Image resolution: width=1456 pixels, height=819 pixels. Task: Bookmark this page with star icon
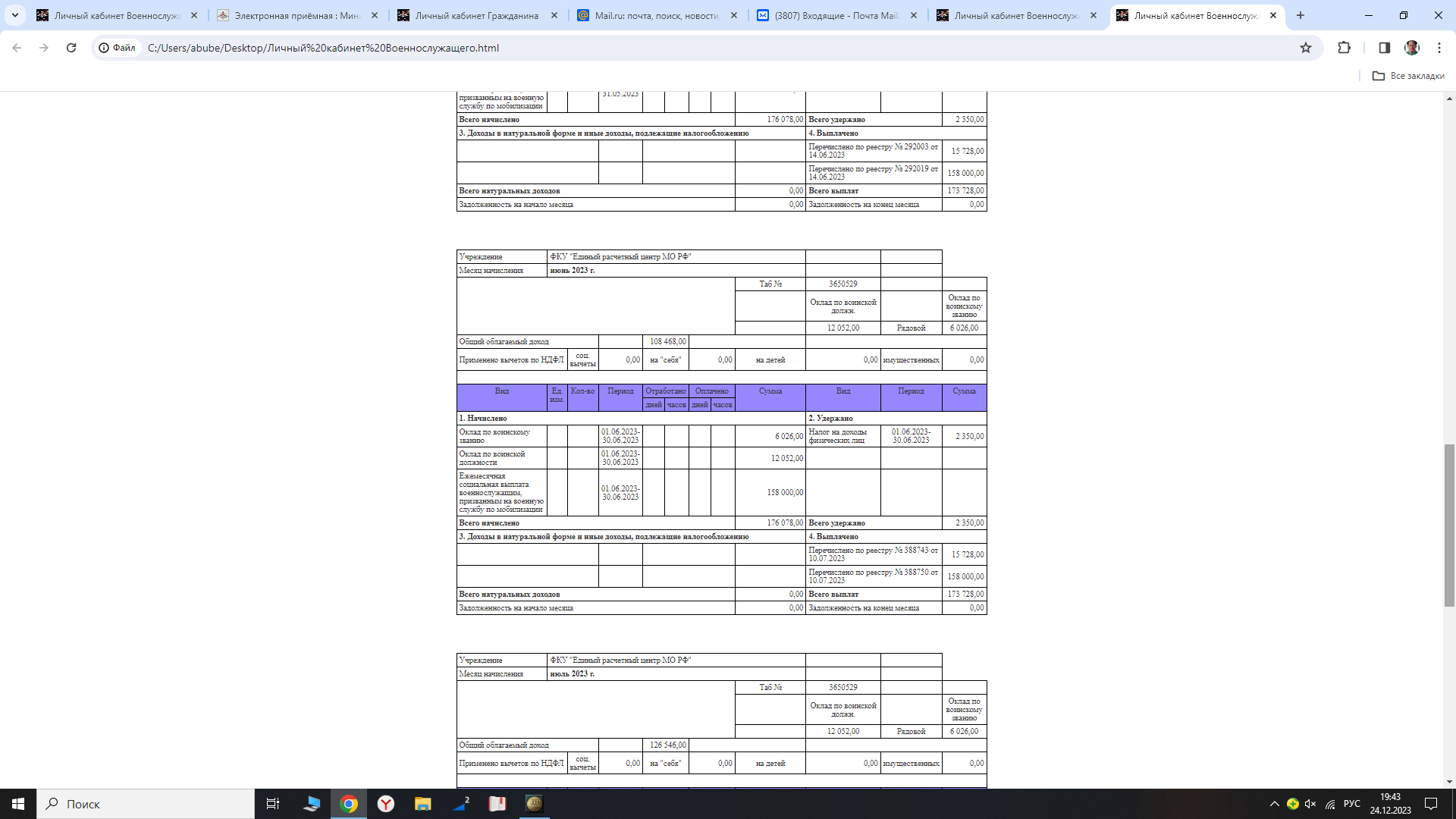pos(1306,48)
